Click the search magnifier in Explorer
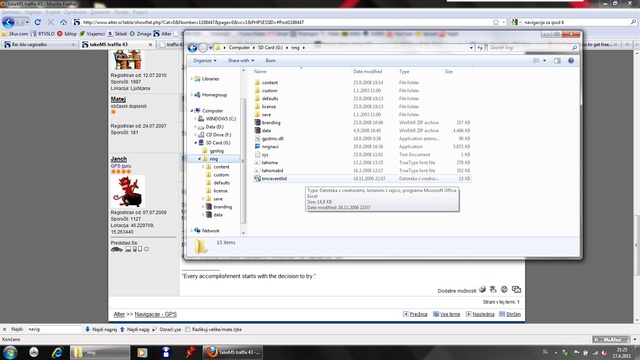 tap(574, 48)
